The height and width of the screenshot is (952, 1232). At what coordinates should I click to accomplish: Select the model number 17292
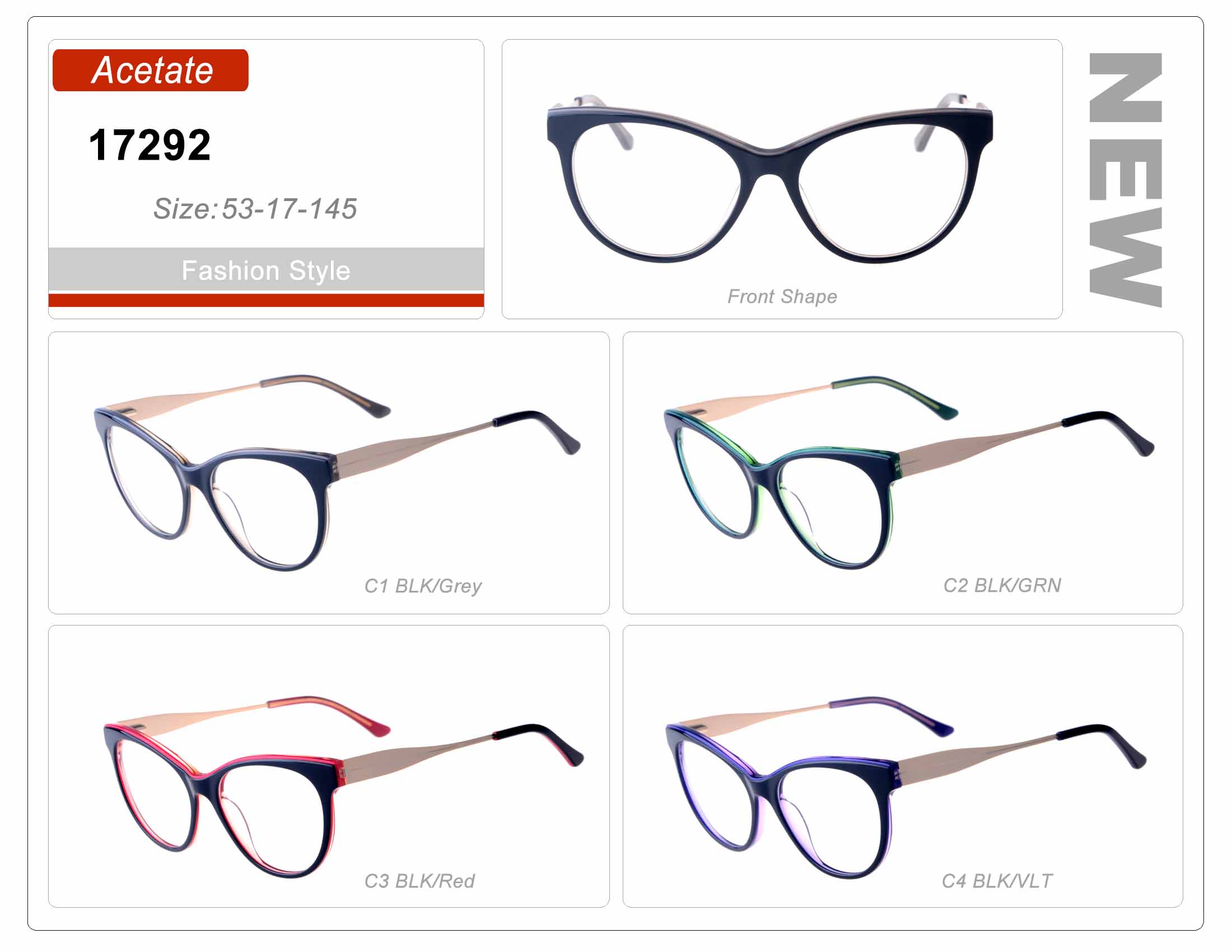tap(150, 146)
